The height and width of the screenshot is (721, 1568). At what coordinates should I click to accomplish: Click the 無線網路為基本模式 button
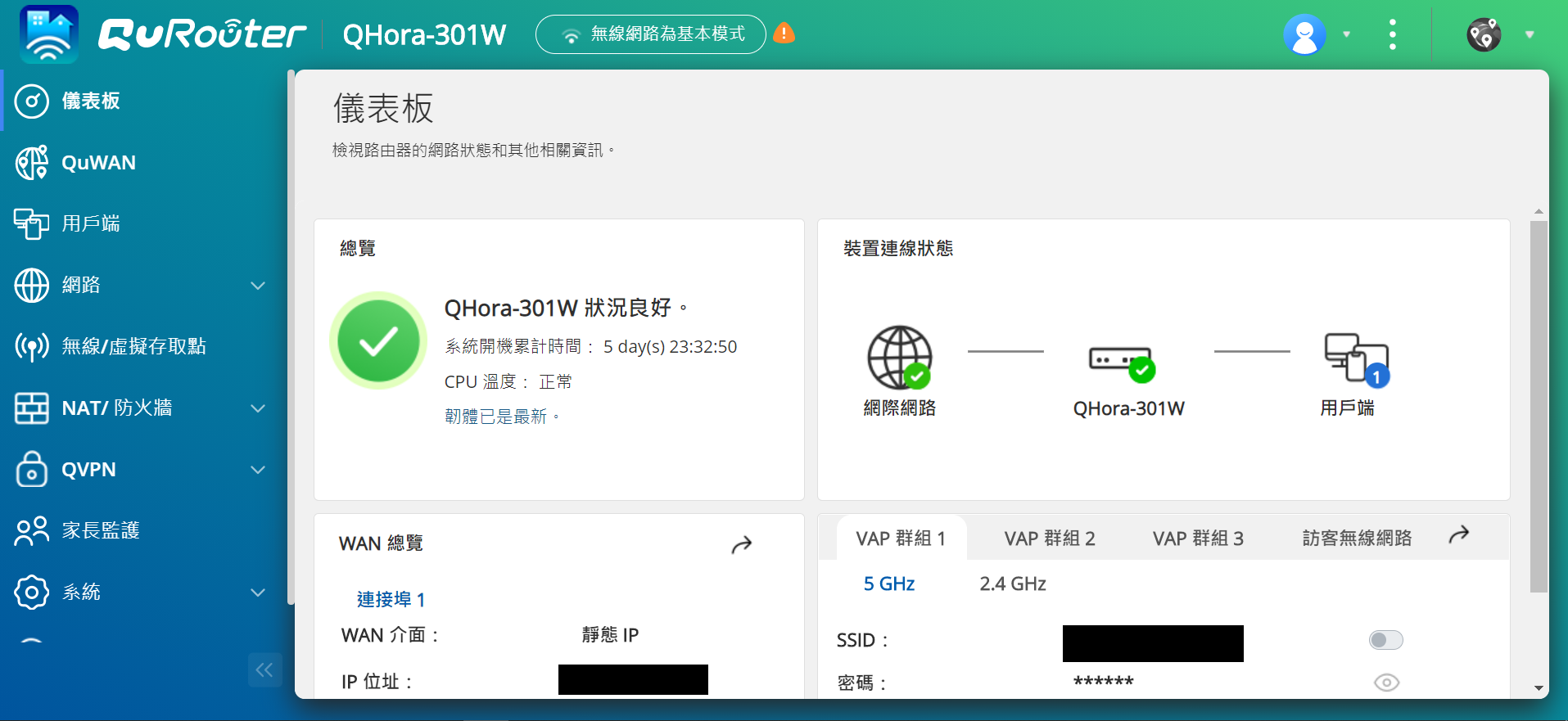click(651, 34)
